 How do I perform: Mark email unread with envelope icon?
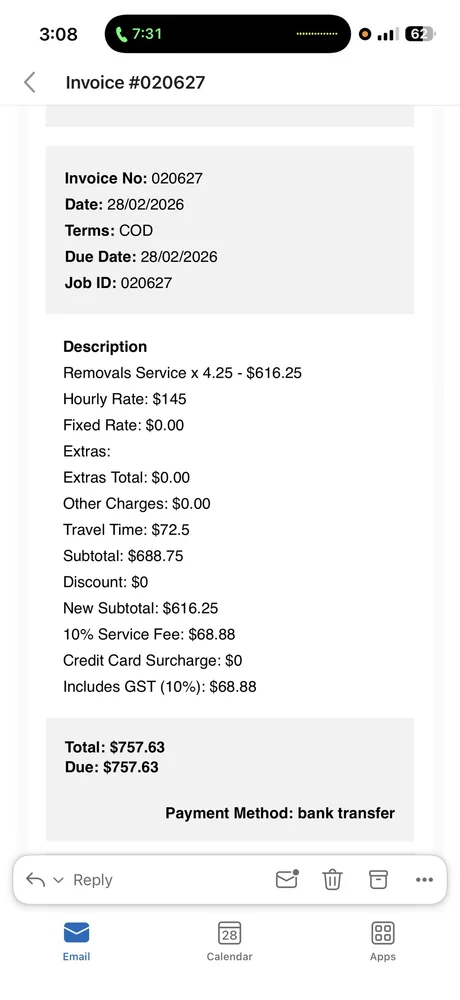pos(287,879)
